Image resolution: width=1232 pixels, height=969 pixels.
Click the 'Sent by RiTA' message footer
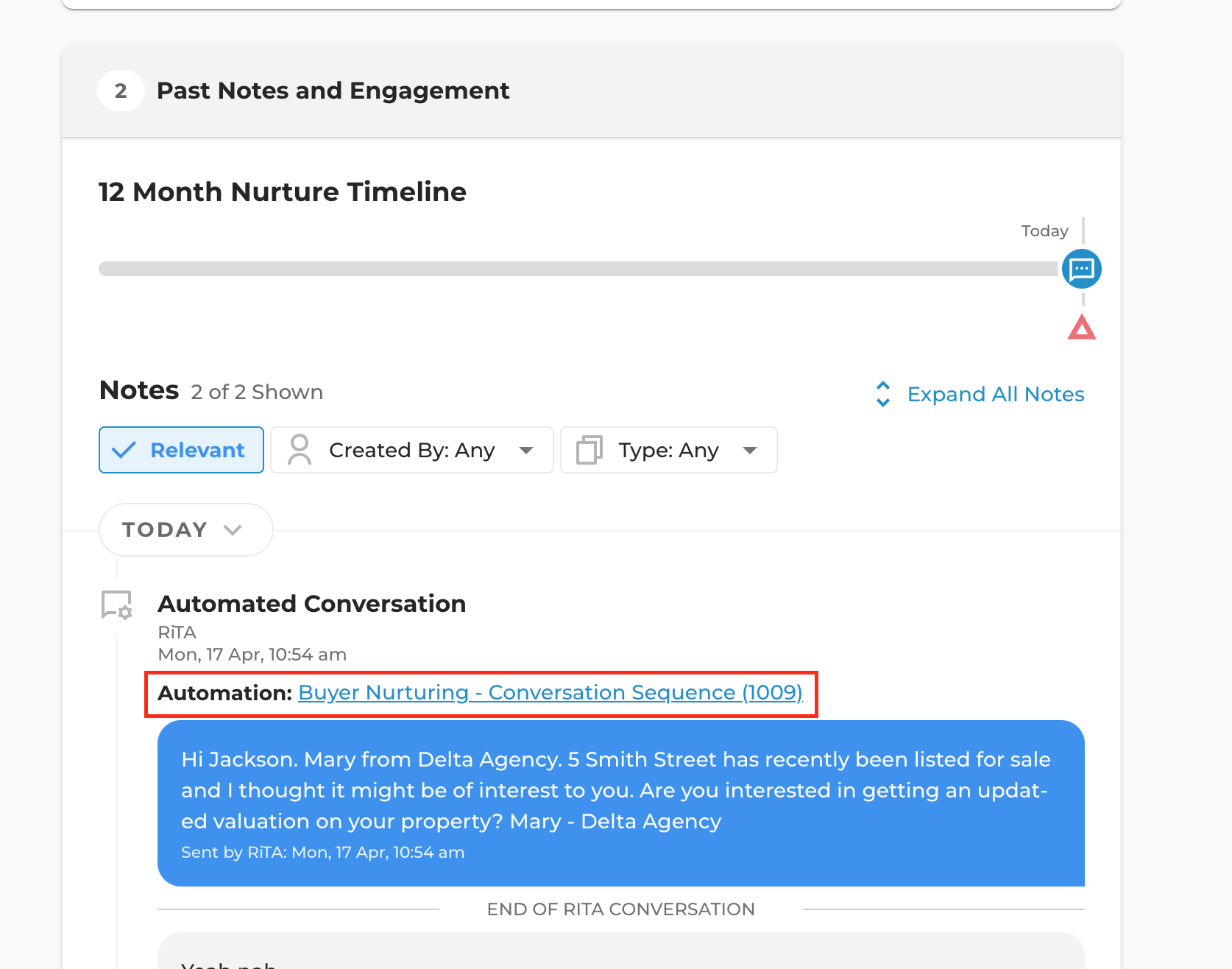[322, 853]
